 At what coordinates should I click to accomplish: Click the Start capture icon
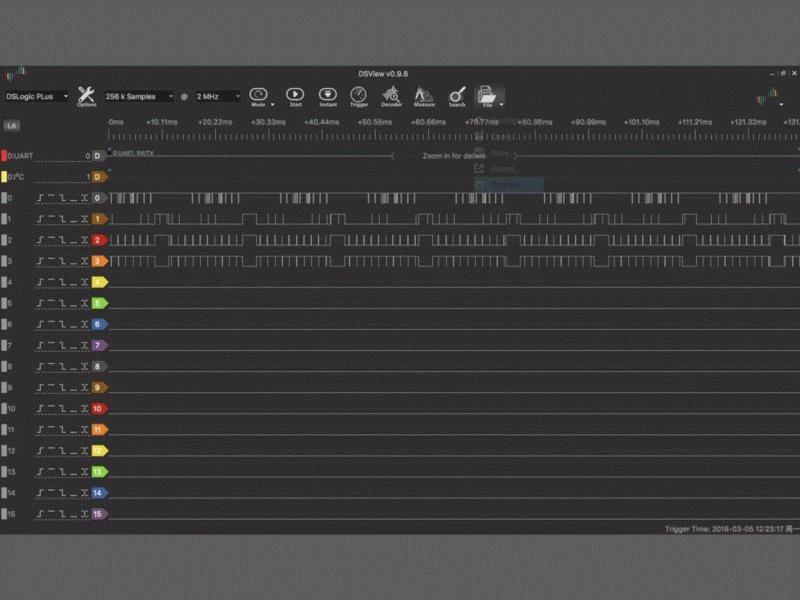click(x=295, y=95)
